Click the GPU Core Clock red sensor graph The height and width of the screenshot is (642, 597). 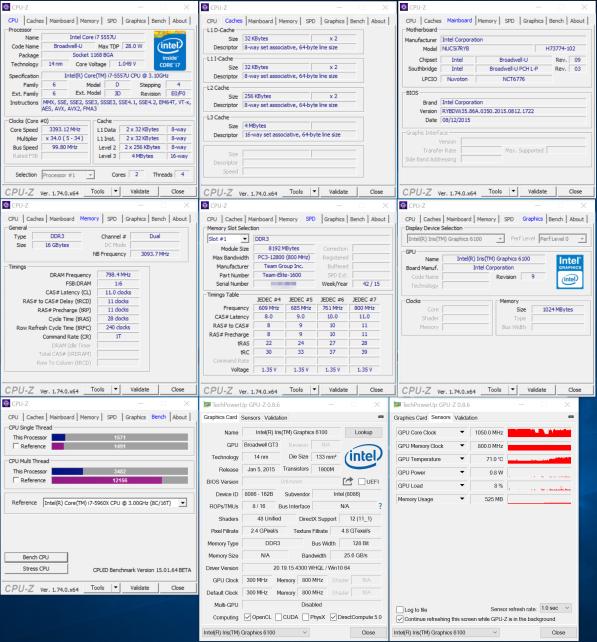[x=539, y=433]
